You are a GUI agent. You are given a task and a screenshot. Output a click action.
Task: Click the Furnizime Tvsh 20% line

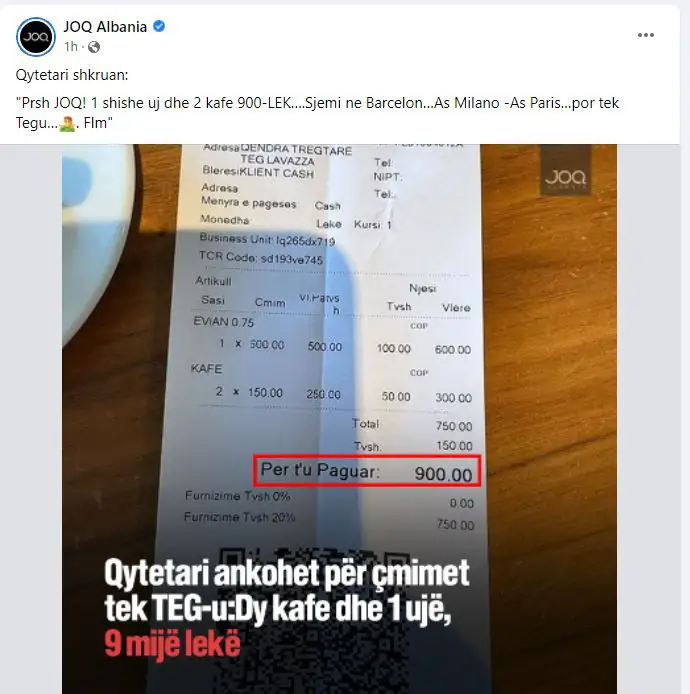239,517
